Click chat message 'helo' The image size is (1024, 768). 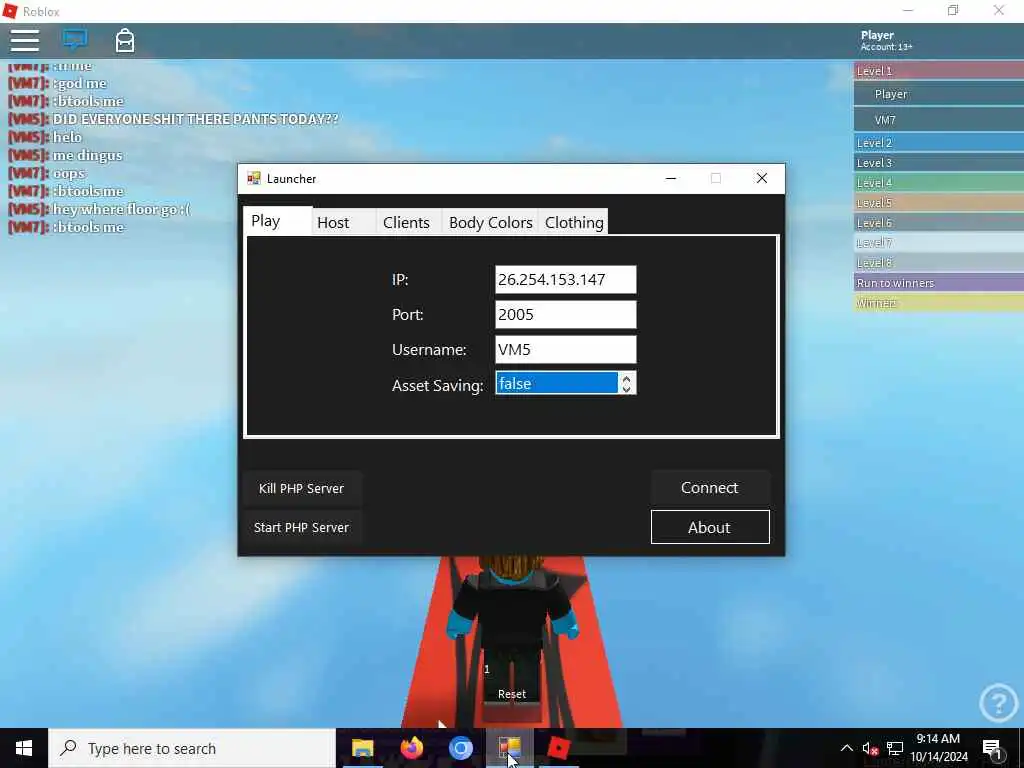pos(67,137)
